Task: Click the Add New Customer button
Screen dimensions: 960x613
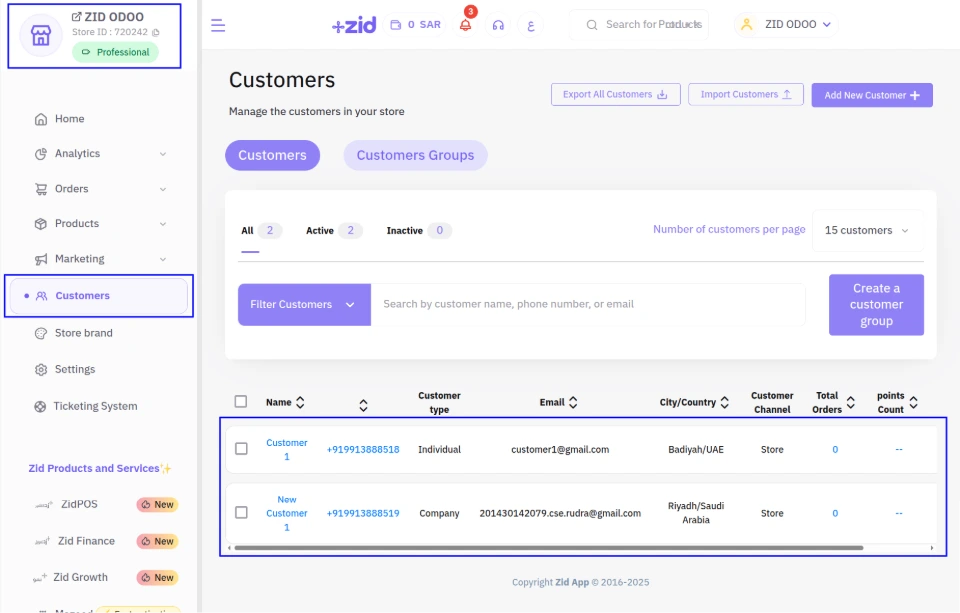Action: point(871,95)
